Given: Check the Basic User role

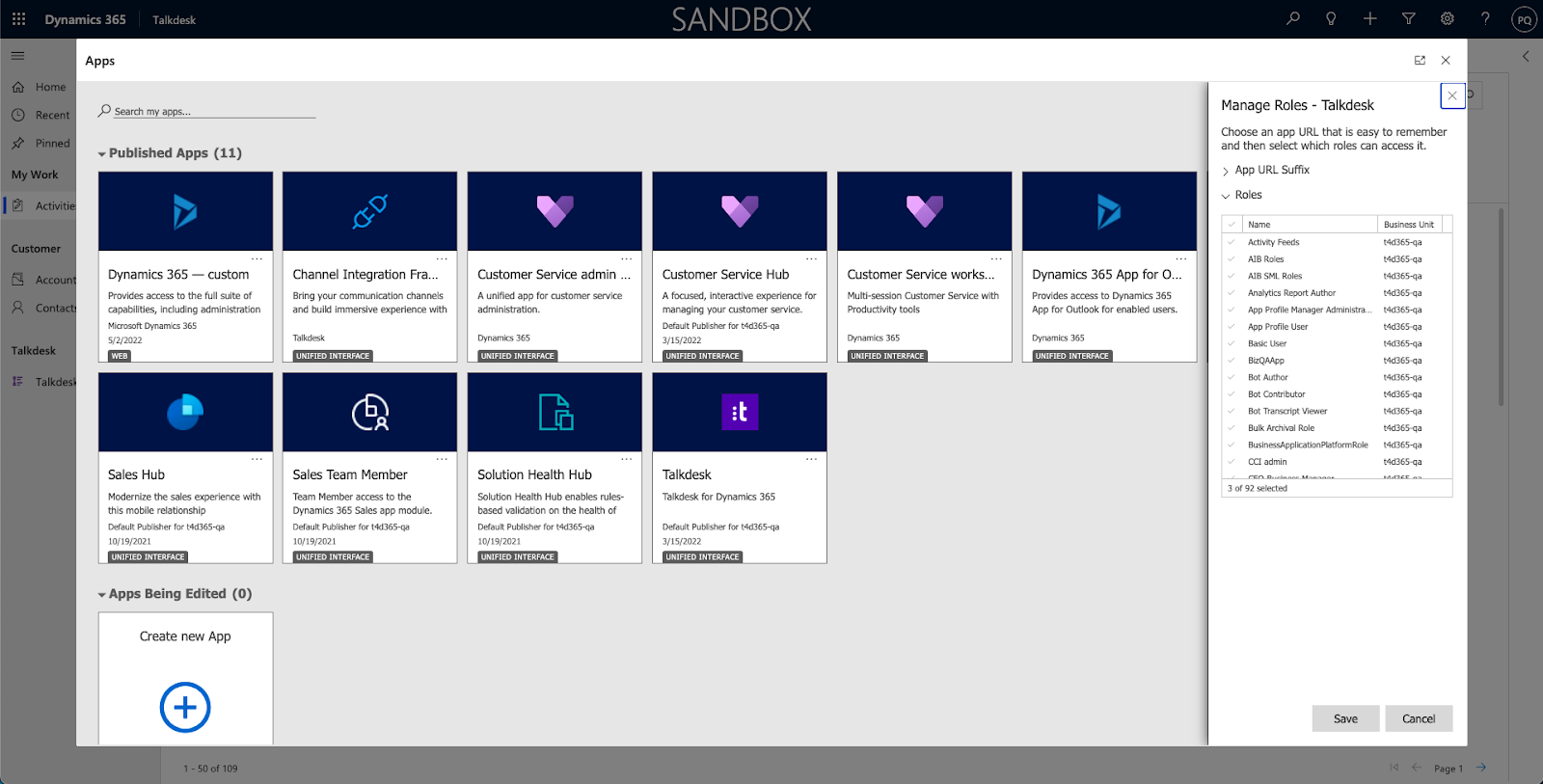Looking at the screenshot, I should pyautogui.click(x=1232, y=343).
